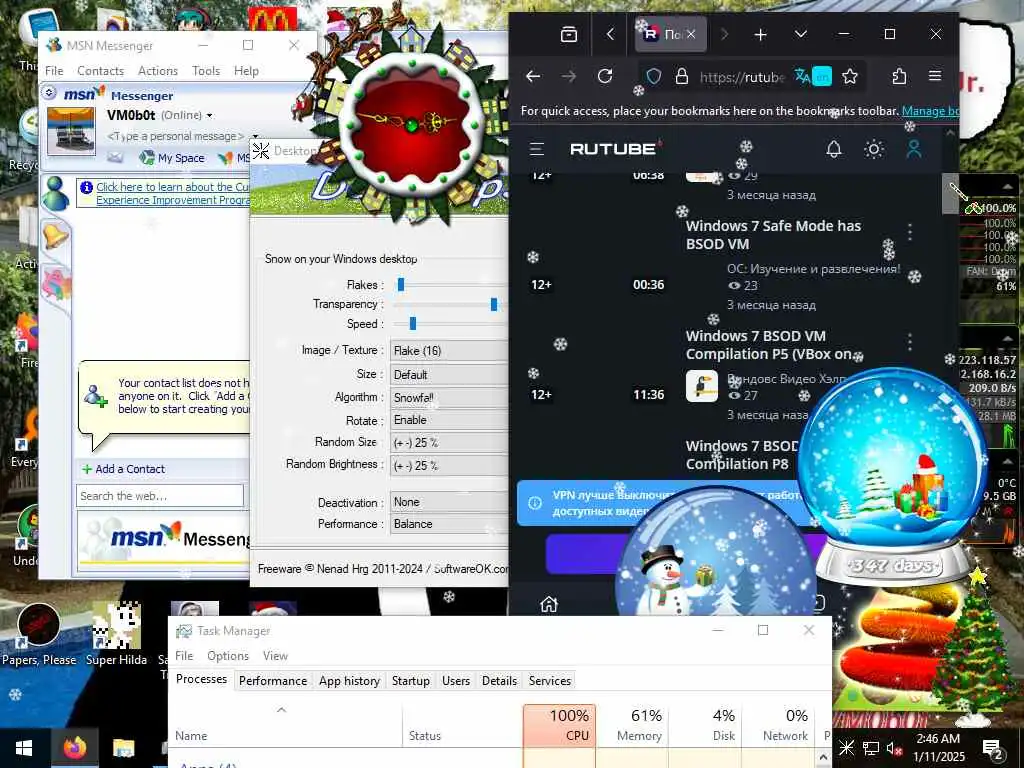Switch to the Performance tab in Task Manager

click(x=273, y=680)
